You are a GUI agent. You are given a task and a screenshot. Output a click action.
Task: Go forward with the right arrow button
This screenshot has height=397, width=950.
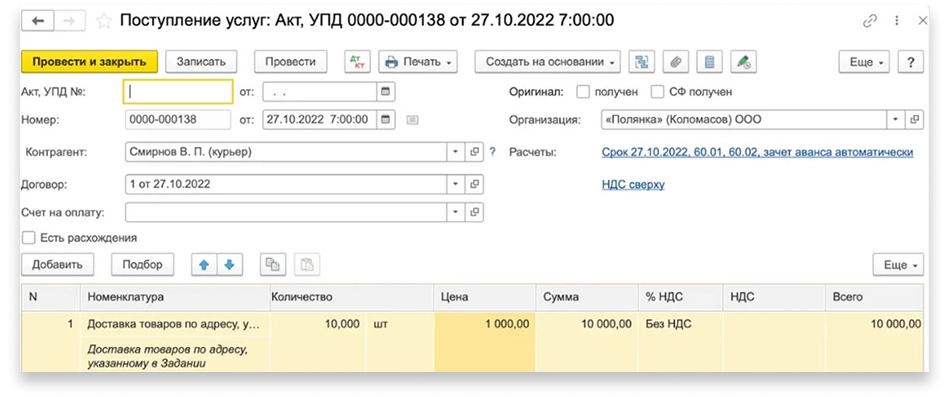pyautogui.click(x=70, y=21)
